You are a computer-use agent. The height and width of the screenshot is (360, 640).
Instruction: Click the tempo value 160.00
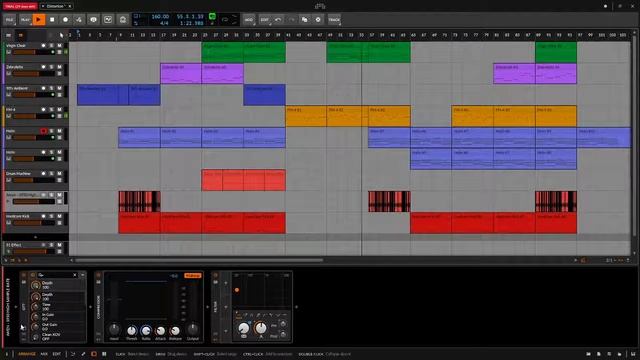point(160,16)
